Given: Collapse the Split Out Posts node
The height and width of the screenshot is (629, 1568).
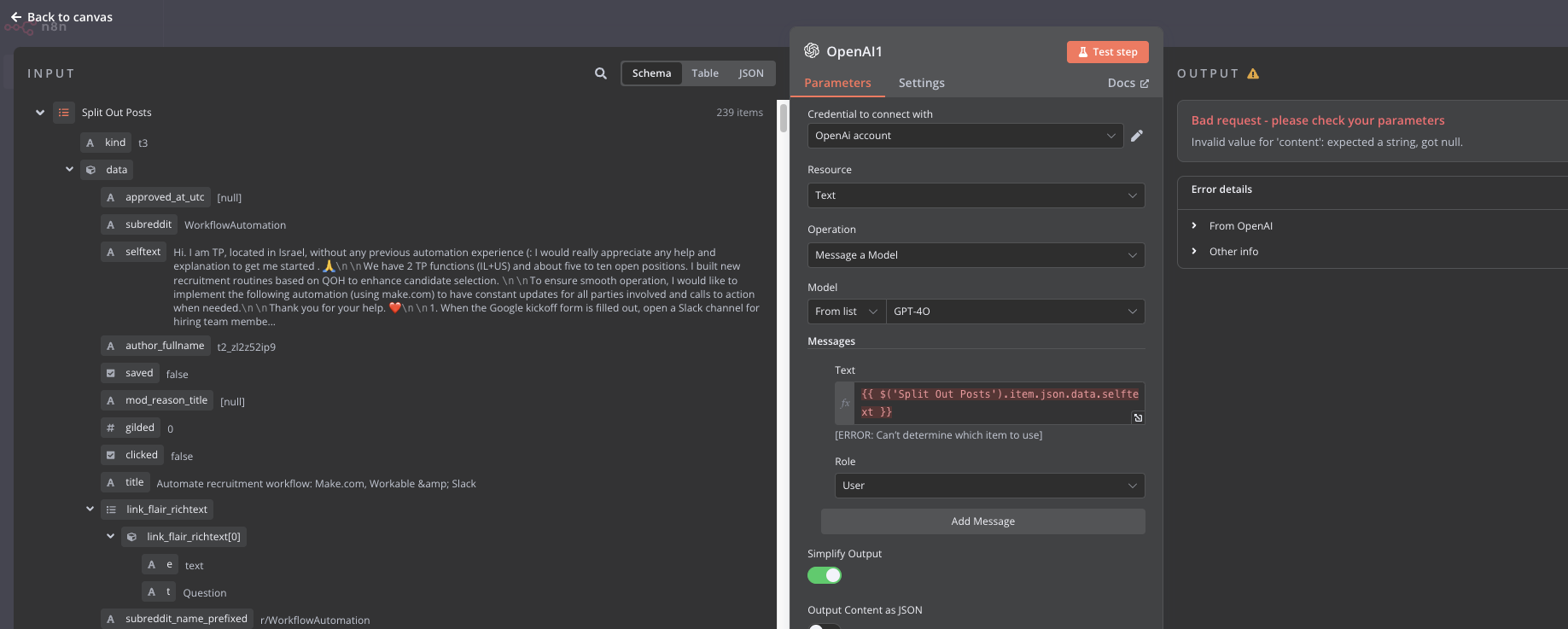Looking at the screenshot, I should (x=40, y=113).
